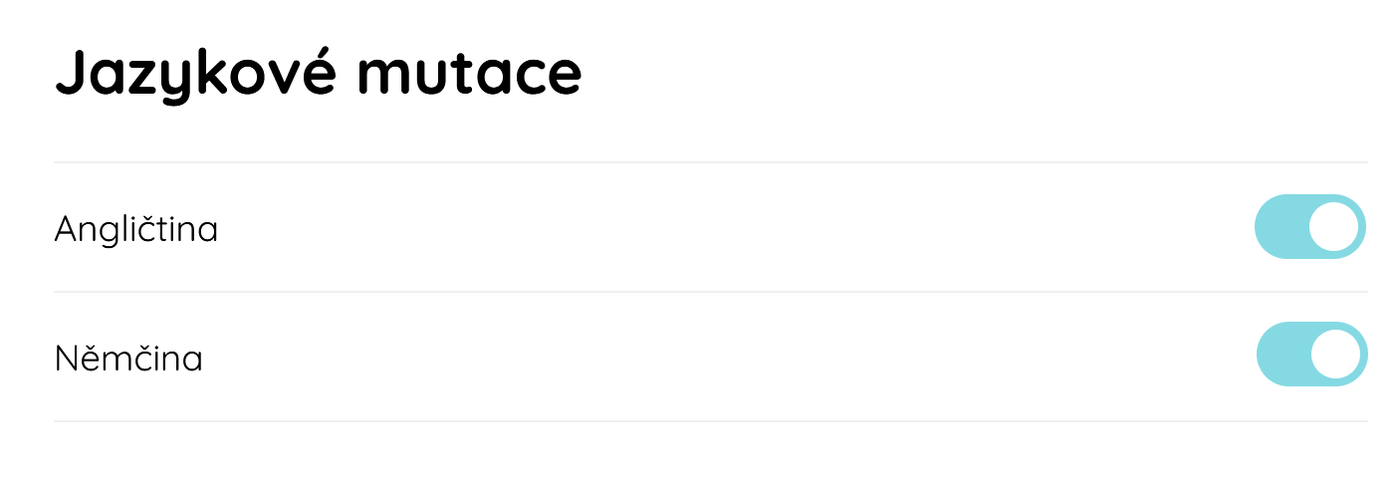
Task: Disable the German language mutation
Action: [x=1311, y=354]
